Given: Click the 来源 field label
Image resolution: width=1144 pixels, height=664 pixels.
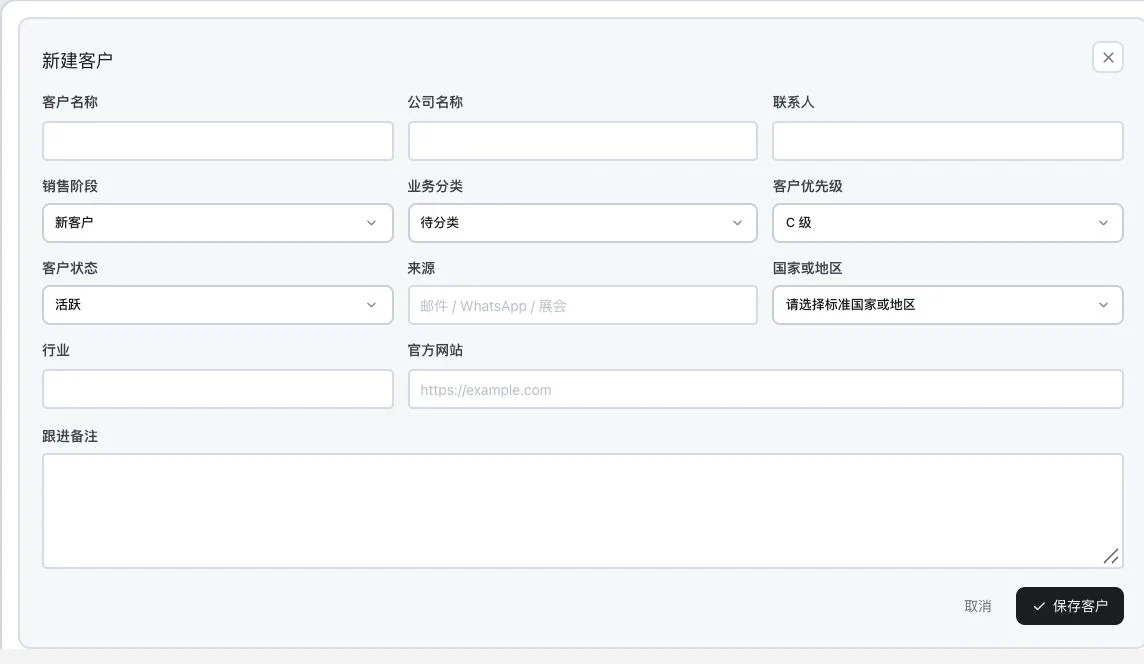Looking at the screenshot, I should click(422, 268).
